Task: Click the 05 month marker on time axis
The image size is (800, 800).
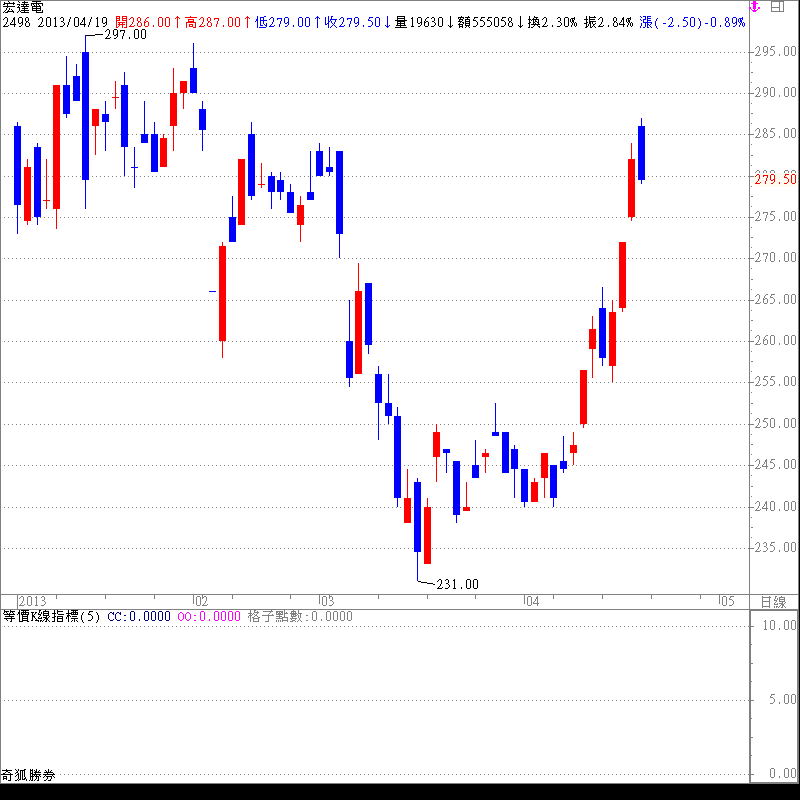Action: click(x=726, y=601)
